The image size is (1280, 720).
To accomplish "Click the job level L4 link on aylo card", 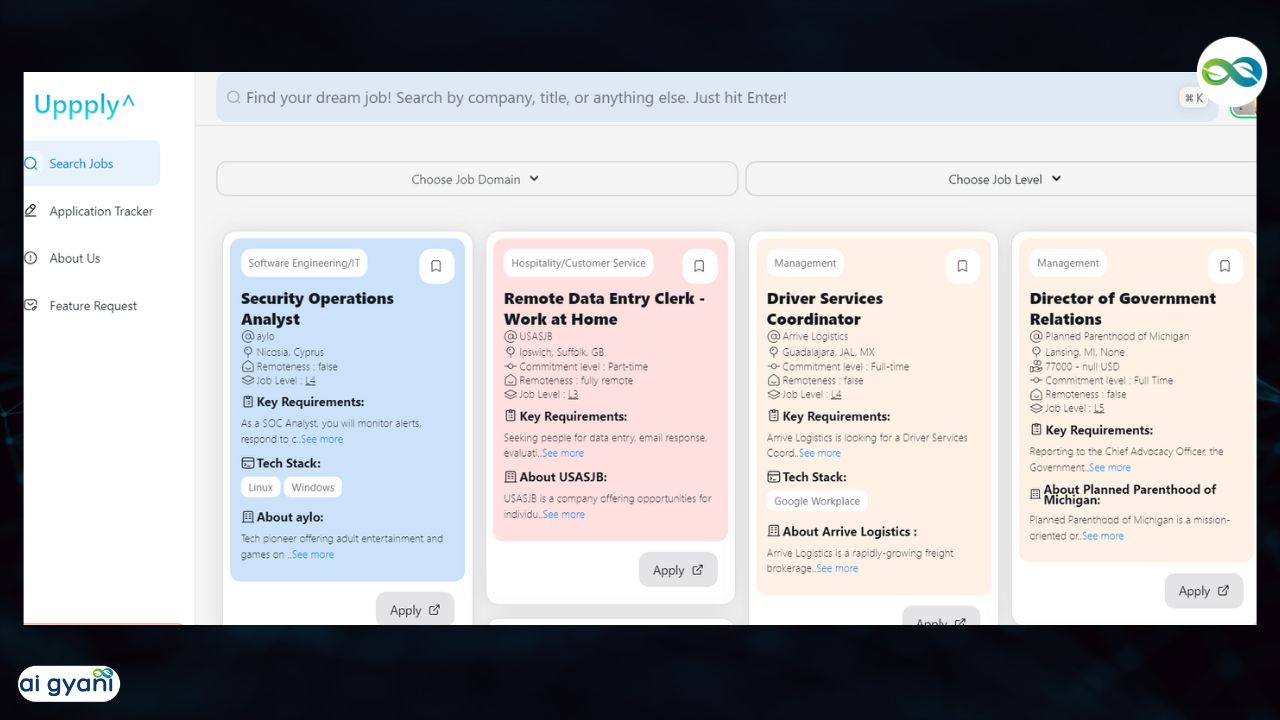I will tap(310, 380).
